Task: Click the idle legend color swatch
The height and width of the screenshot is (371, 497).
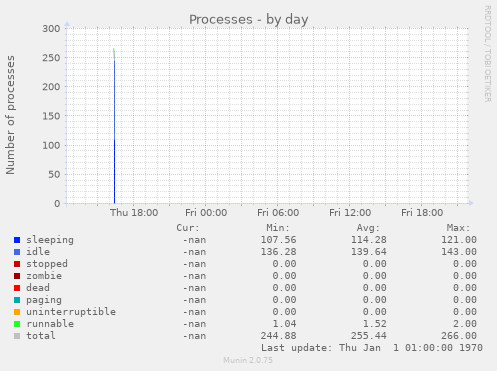Action: [x=17, y=252]
